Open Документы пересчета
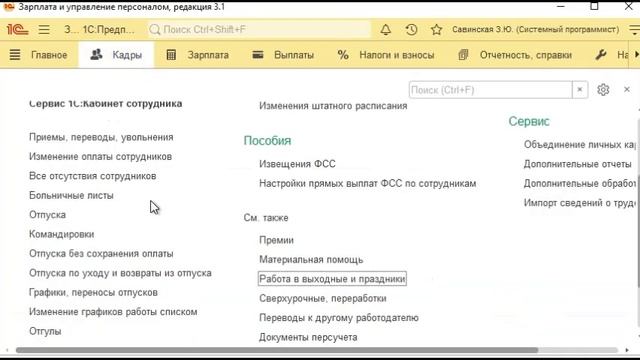Screen dimensions: 640x360 click(x=308, y=337)
